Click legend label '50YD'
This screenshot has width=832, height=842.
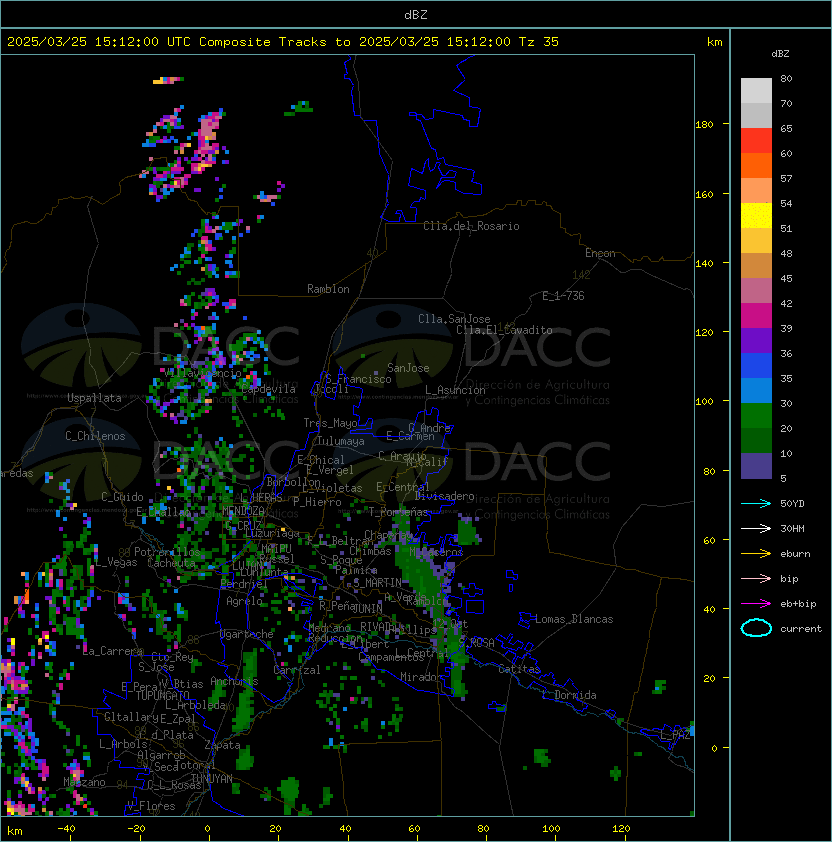(792, 504)
